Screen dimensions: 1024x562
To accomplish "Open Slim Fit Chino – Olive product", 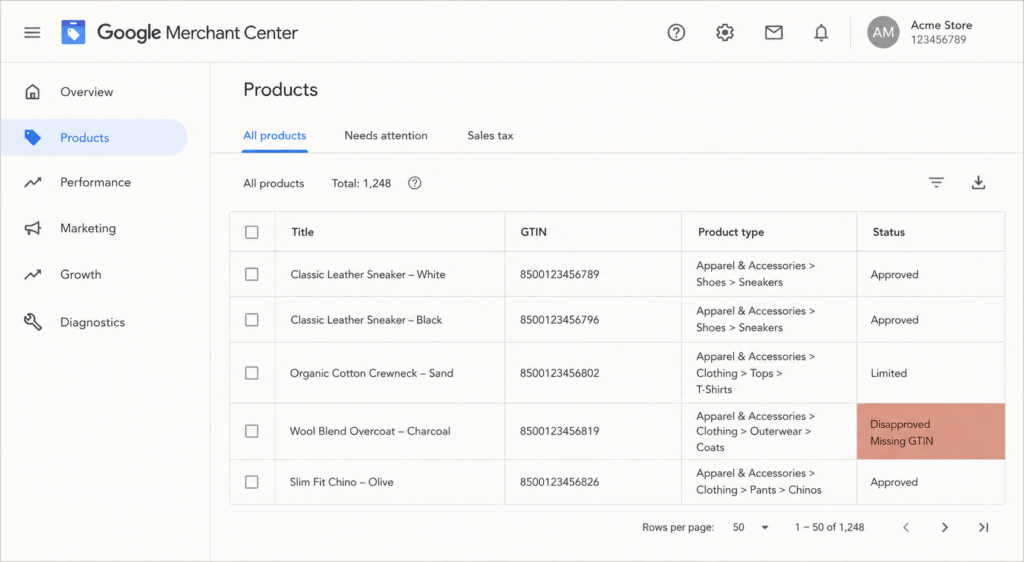I will coord(342,482).
